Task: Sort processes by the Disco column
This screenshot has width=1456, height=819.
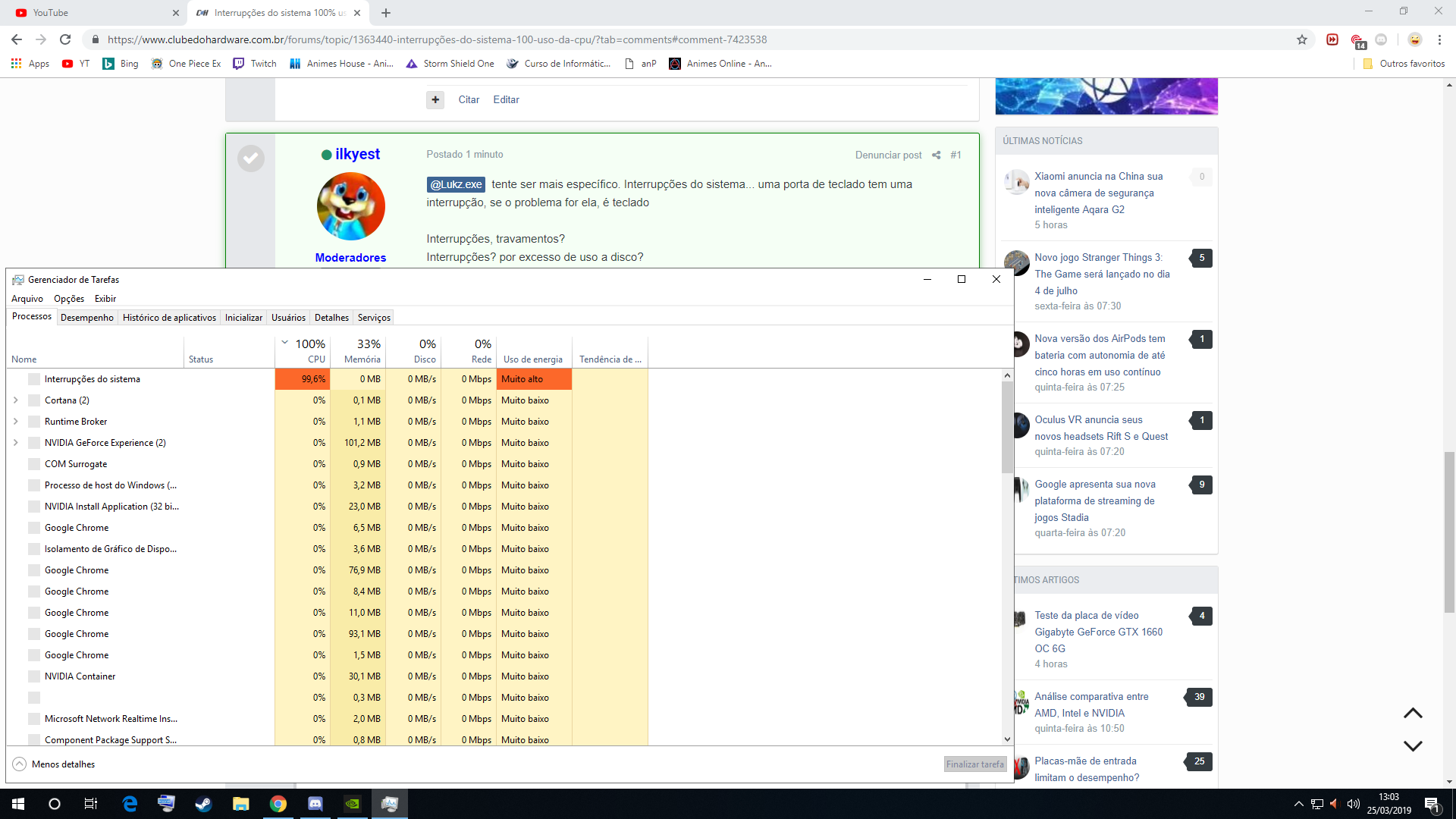Action: [414, 351]
